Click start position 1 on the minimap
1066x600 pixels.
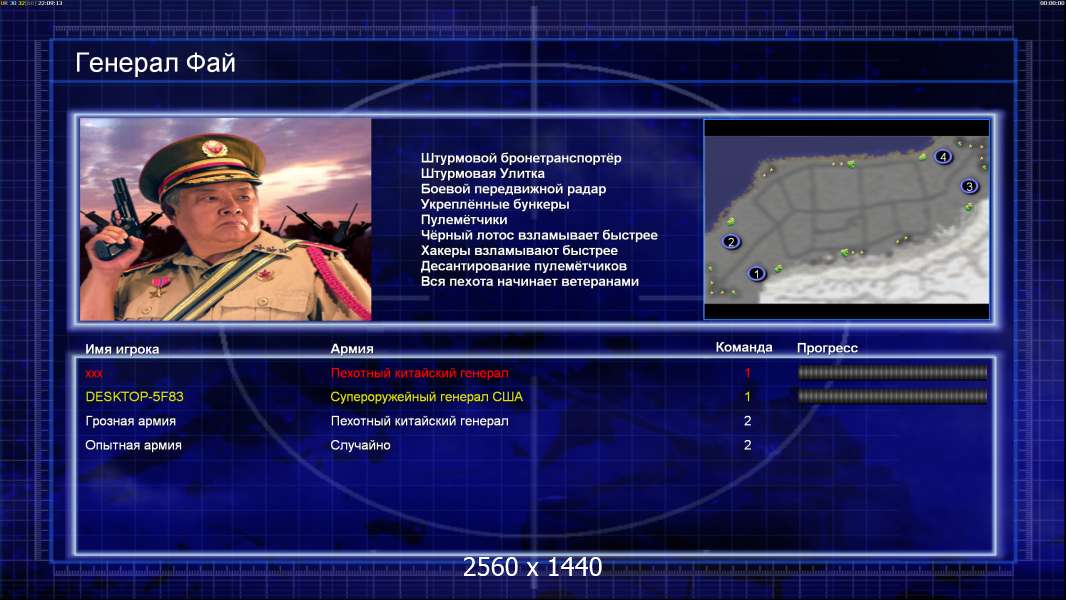(756, 274)
